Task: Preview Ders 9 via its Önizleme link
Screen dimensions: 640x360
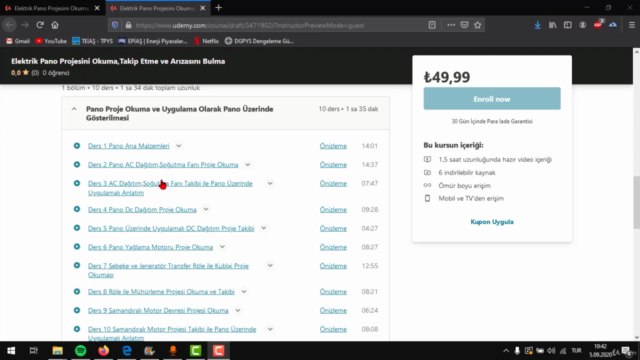Action: click(x=333, y=310)
